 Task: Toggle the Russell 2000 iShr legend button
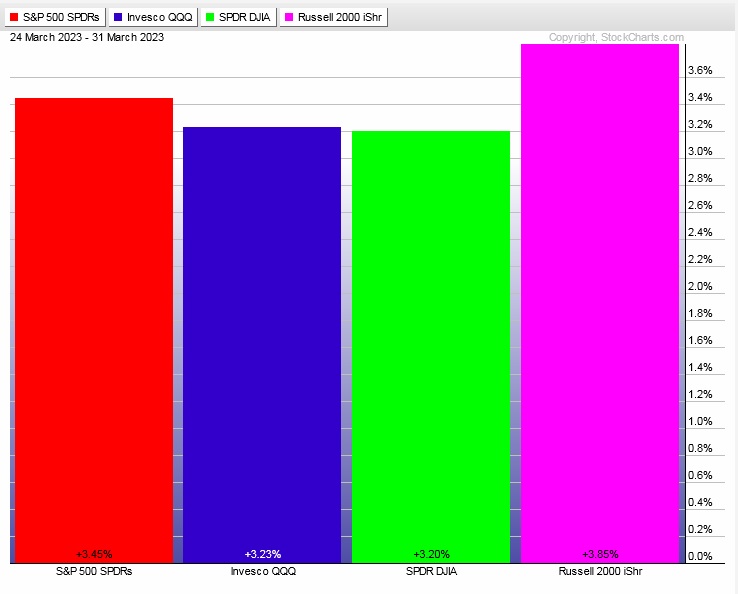pyautogui.click(x=334, y=17)
